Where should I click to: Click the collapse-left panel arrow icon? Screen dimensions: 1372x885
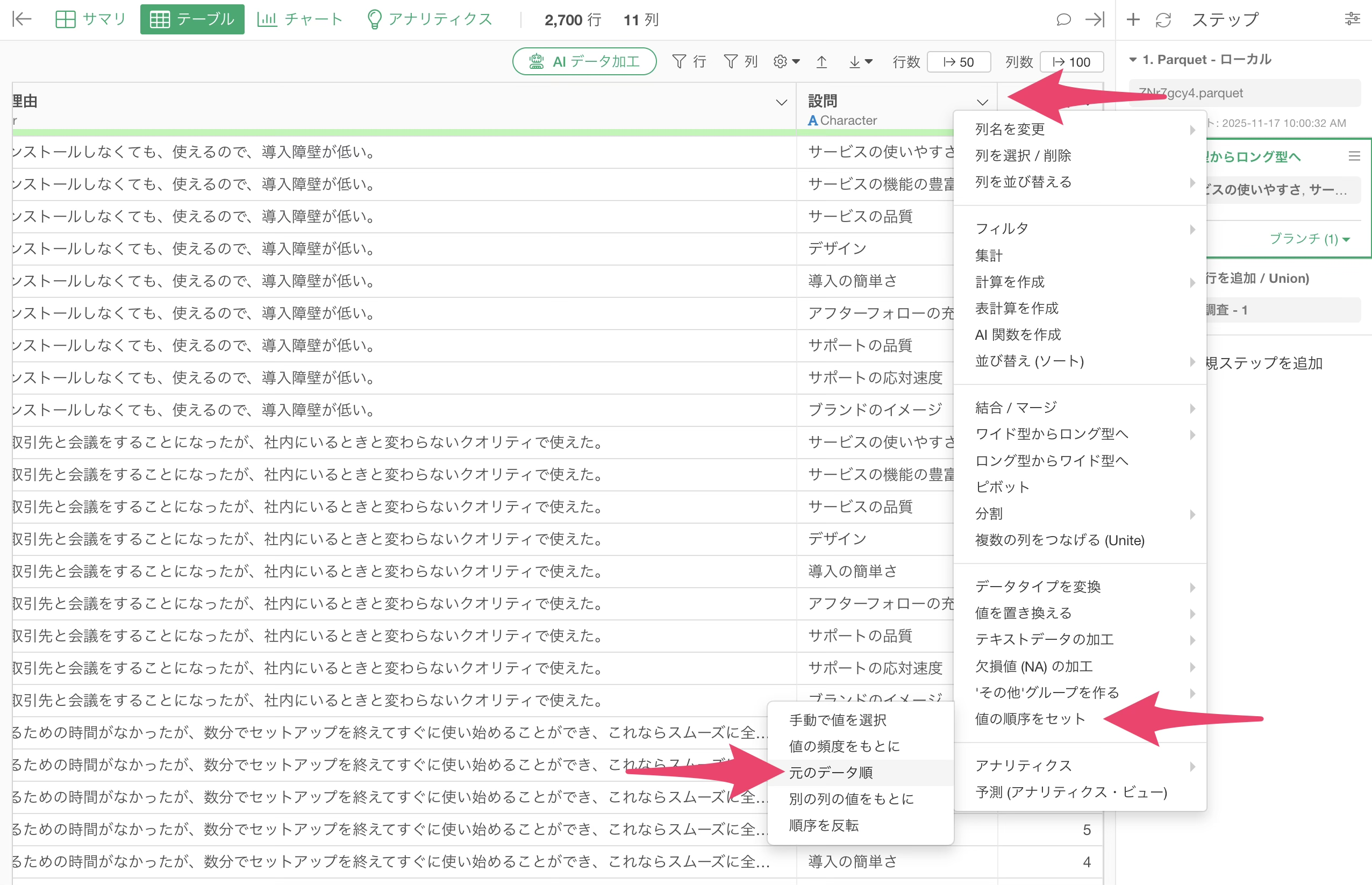(22, 19)
